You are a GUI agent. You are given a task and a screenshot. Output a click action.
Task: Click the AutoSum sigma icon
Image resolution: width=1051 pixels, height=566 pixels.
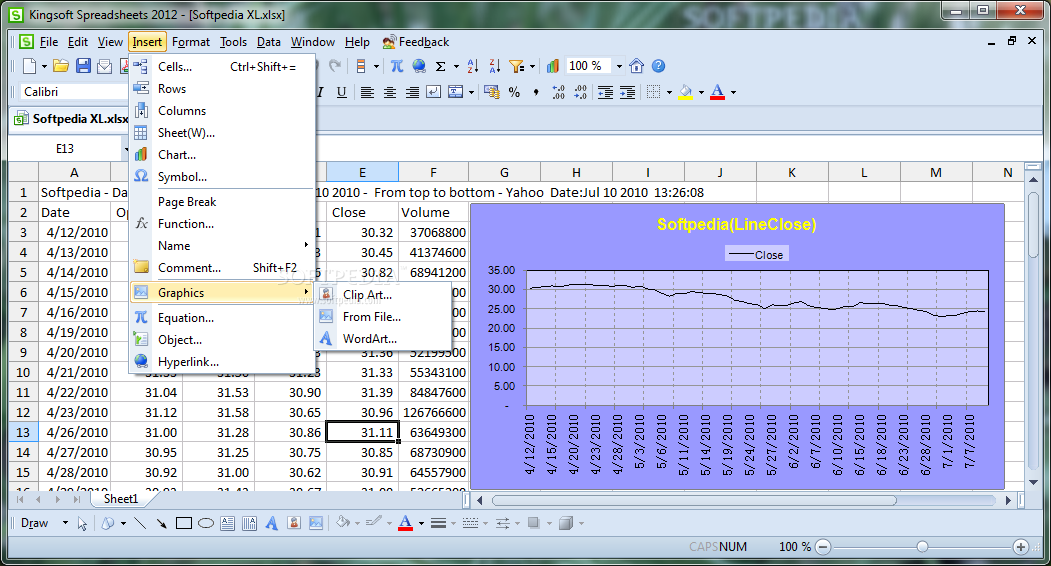[440, 66]
